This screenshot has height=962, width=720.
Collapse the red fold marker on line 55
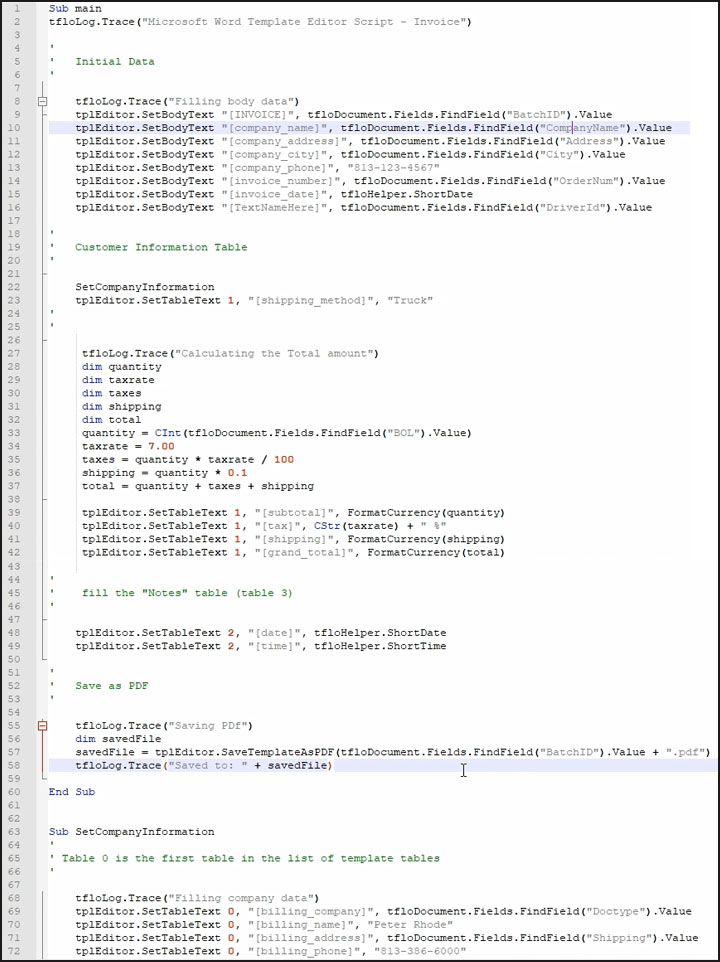point(43,726)
